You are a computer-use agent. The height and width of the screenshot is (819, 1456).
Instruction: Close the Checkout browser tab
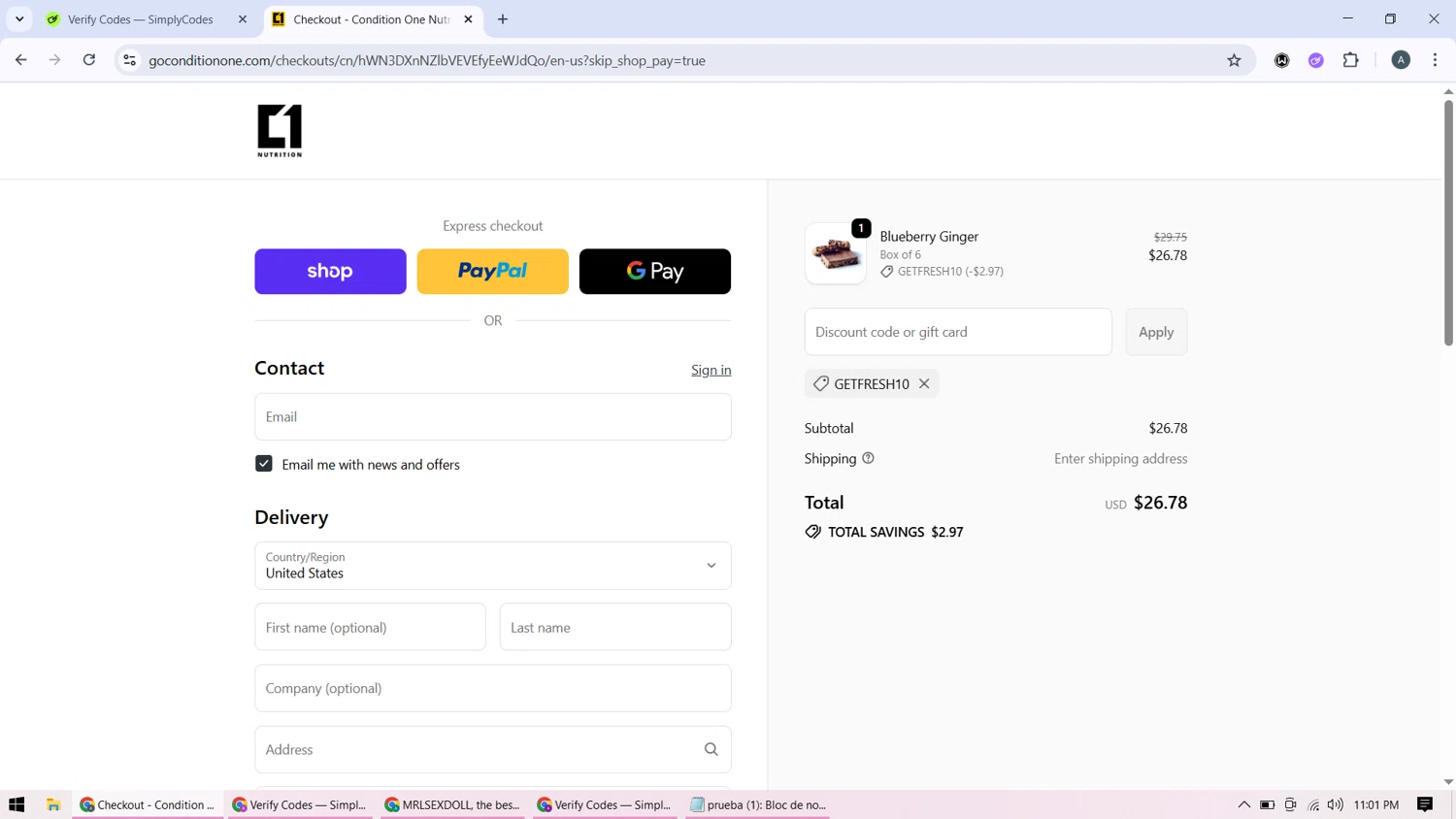click(x=469, y=19)
